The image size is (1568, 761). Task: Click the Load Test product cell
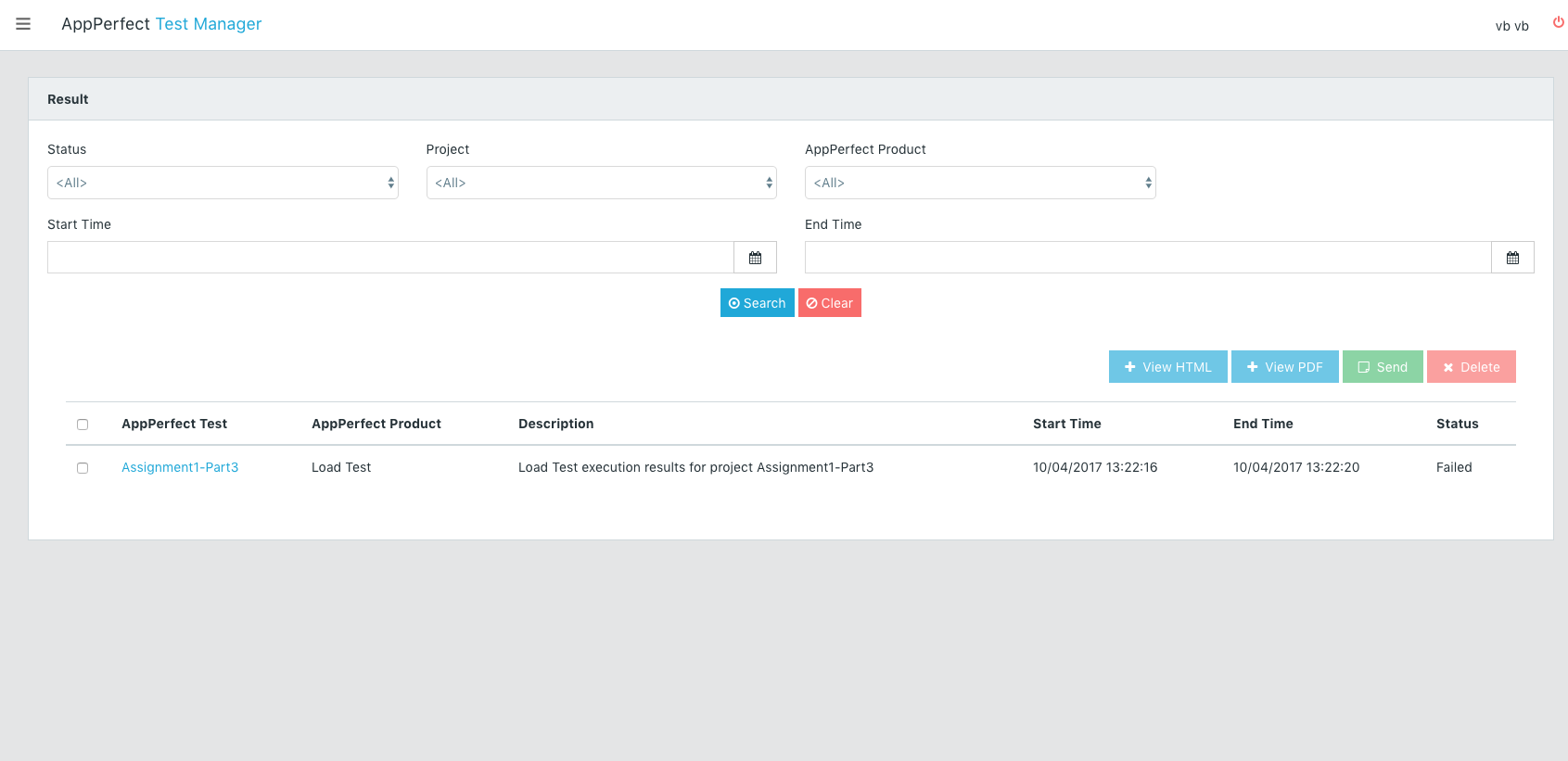(x=341, y=467)
